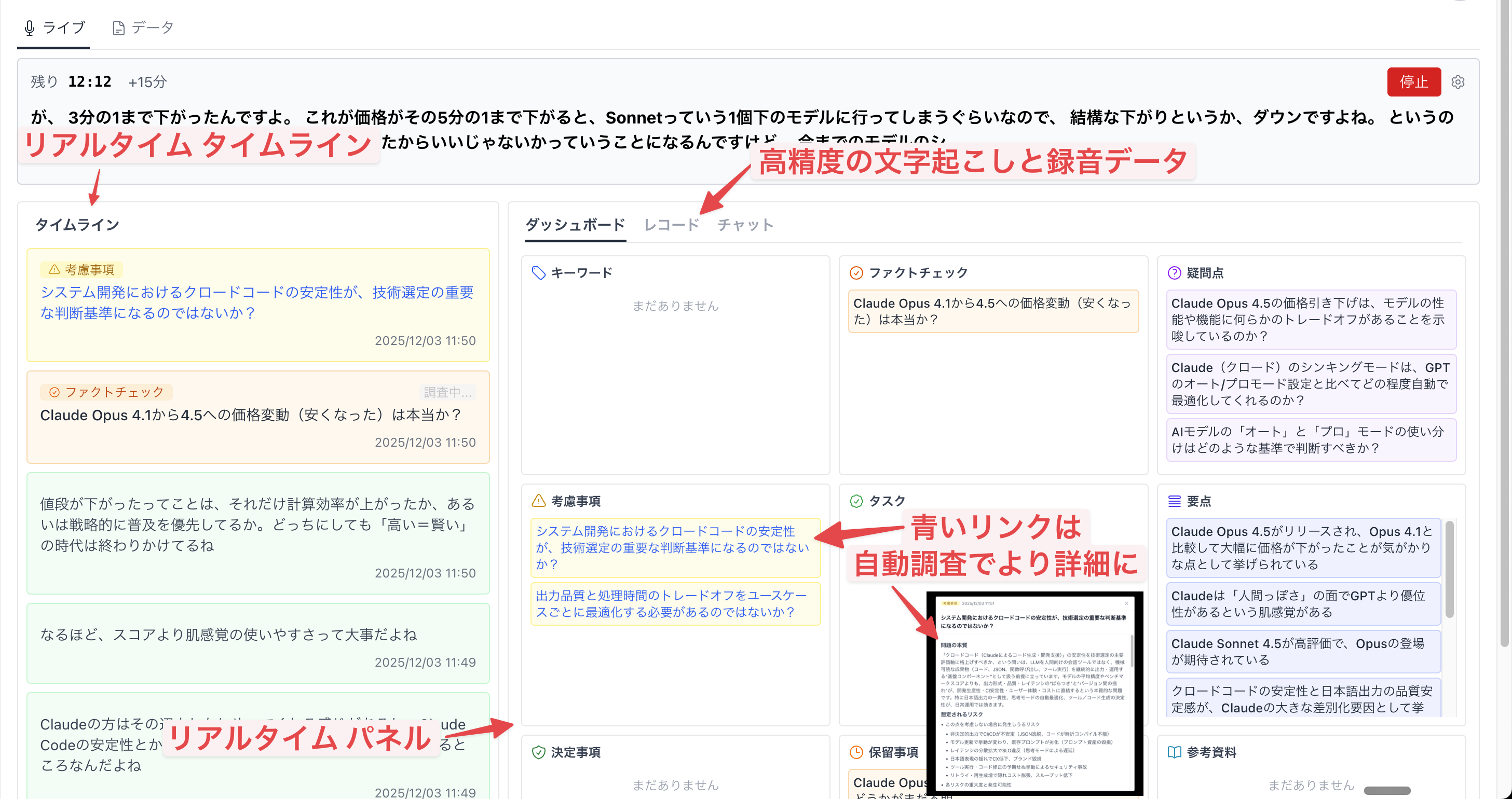This screenshot has width=1512, height=799.
Task: Click the microphone icon on ライブ tab
Action: [30, 27]
